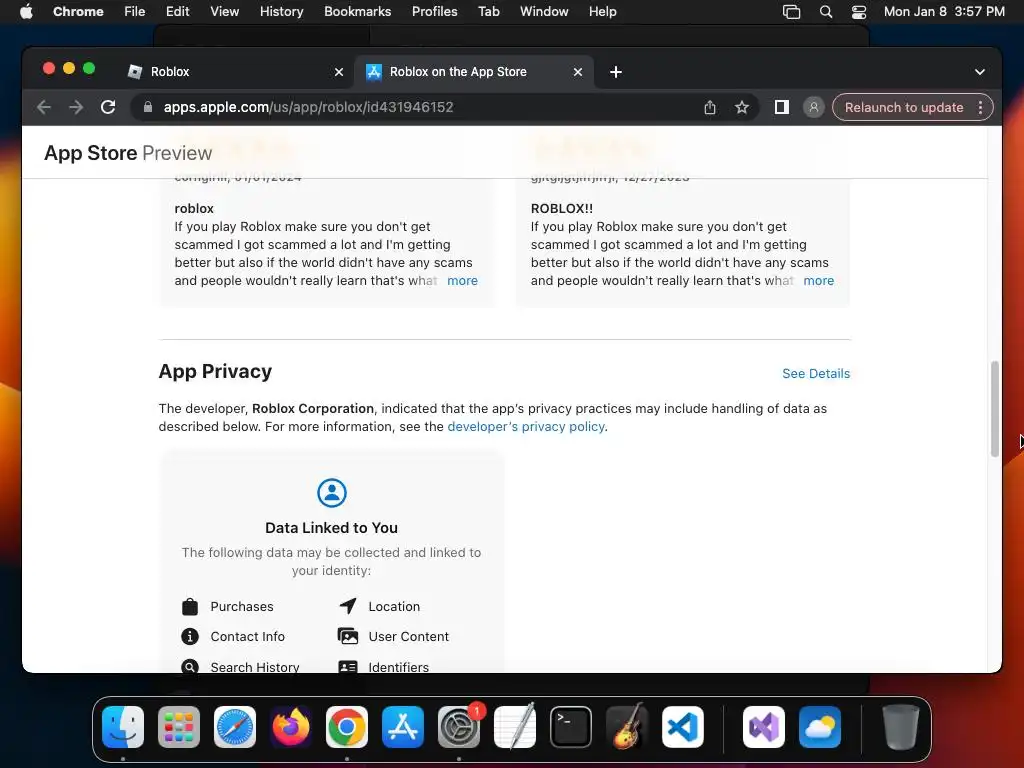Bookmark this page with star icon
1024x768 pixels.
tap(741, 107)
